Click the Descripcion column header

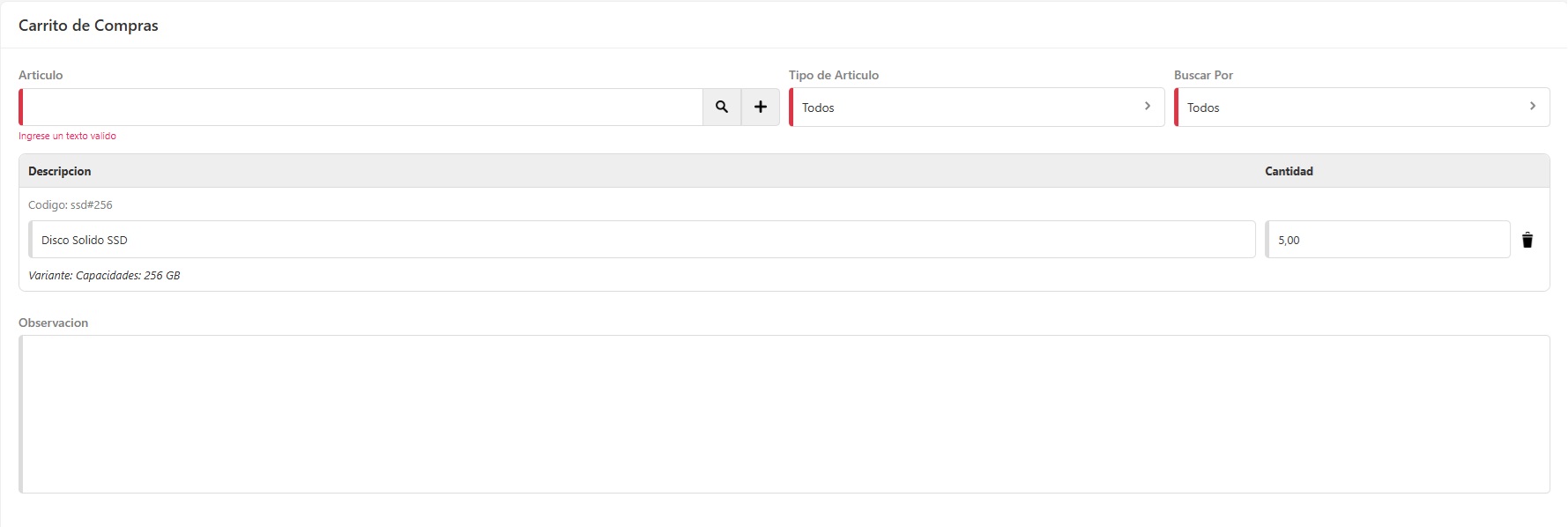tap(60, 171)
